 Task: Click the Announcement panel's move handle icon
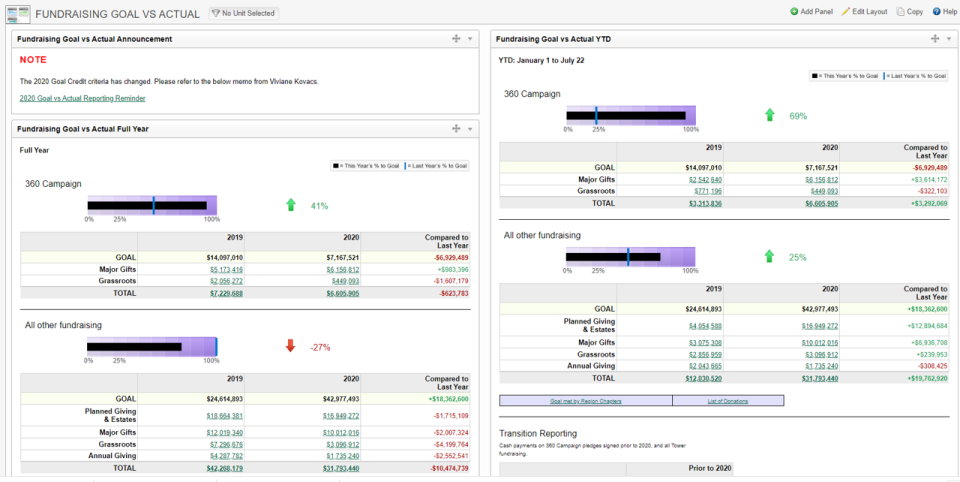pyautogui.click(x=456, y=39)
